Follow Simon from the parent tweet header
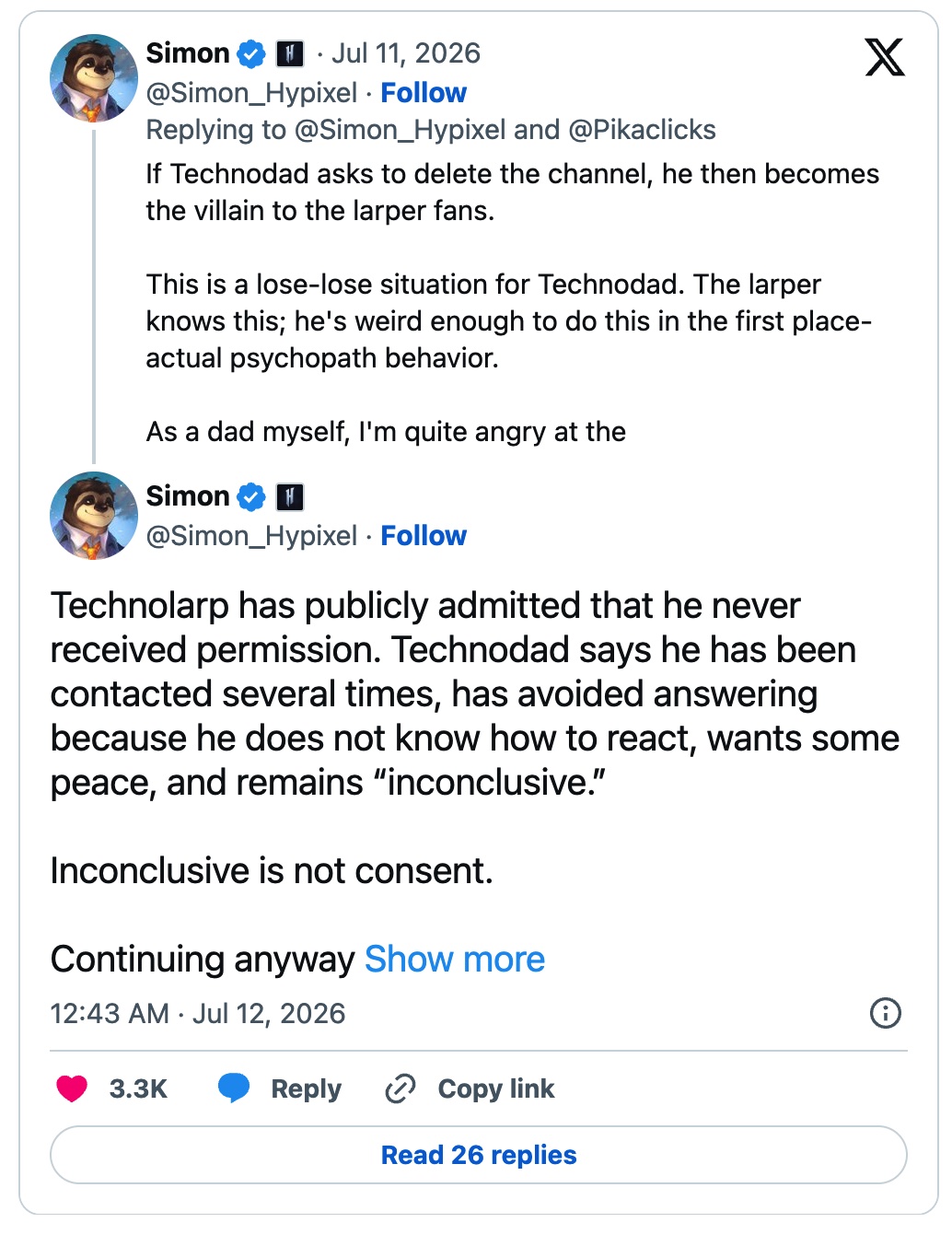Image resolution: width=952 pixels, height=1234 pixels. [x=424, y=93]
